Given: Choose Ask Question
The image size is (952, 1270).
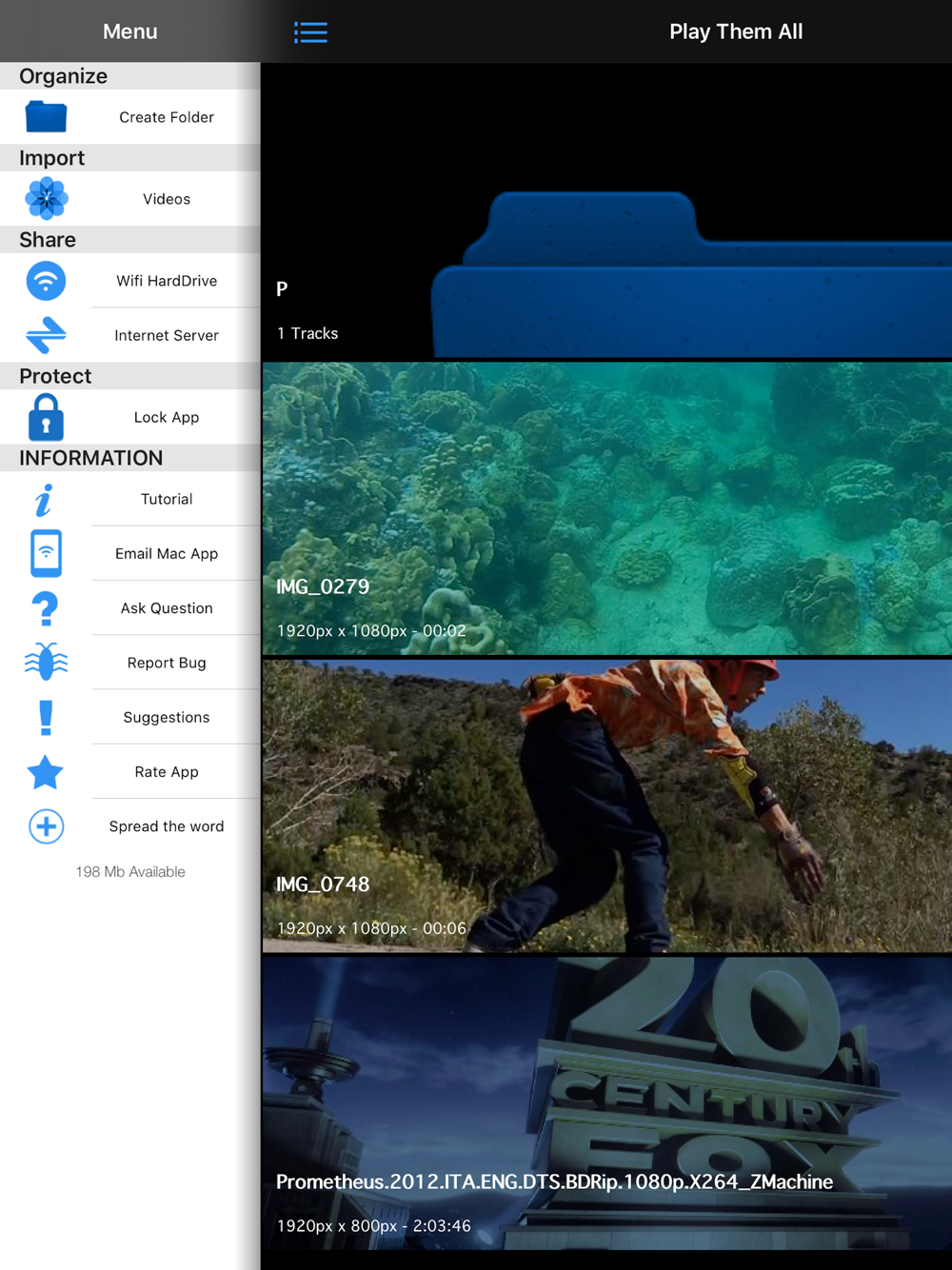Looking at the screenshot, I should coord(130,608).
